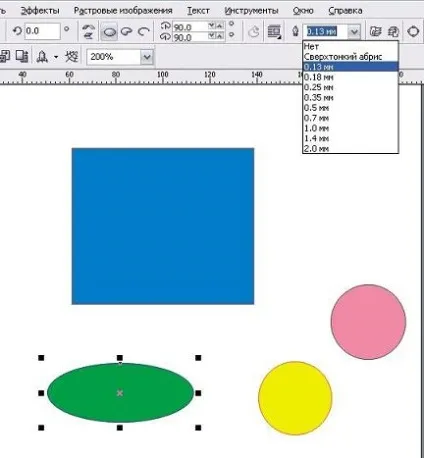
Task: Select the yellow circle on the canvas
Action: 295,398
